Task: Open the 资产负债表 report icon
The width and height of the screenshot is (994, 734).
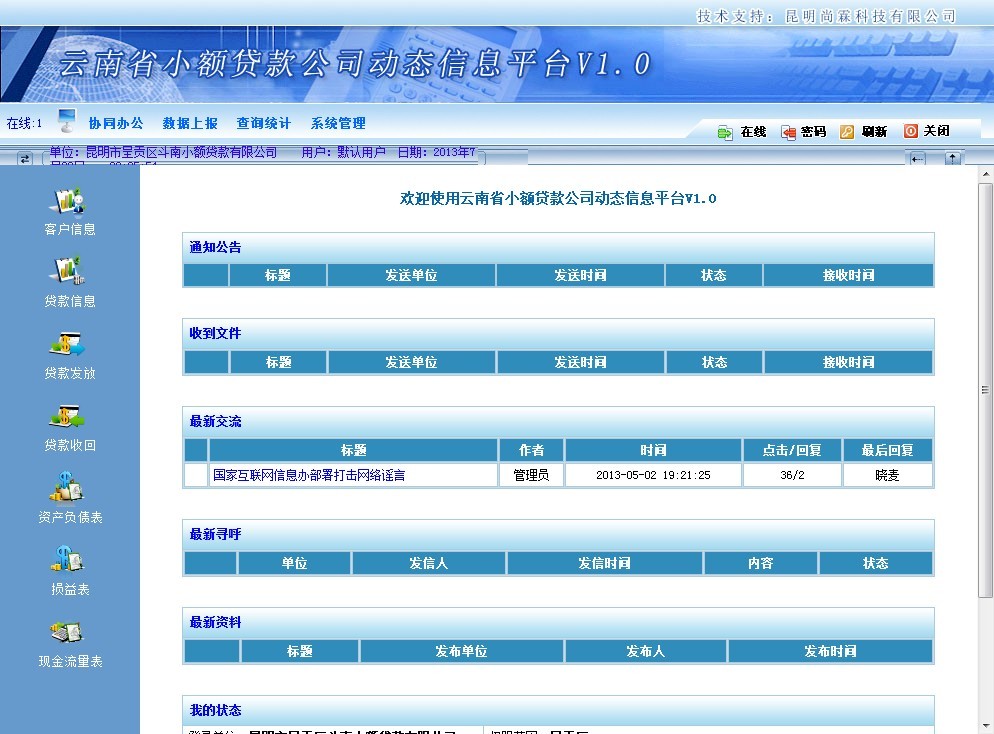Action: click(68, 488)
